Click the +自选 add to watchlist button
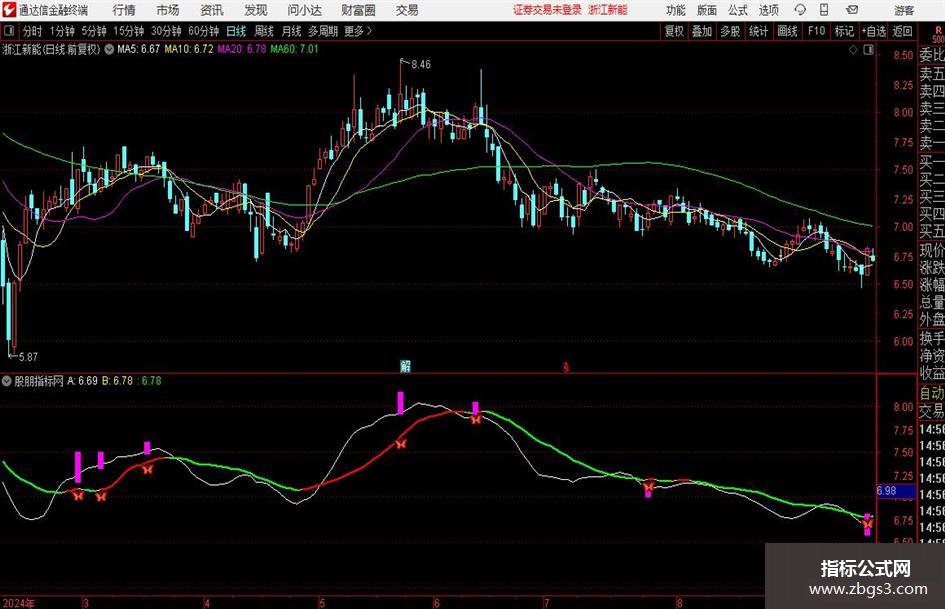Screen dimensions: 945x609 (x=873, y=31)
